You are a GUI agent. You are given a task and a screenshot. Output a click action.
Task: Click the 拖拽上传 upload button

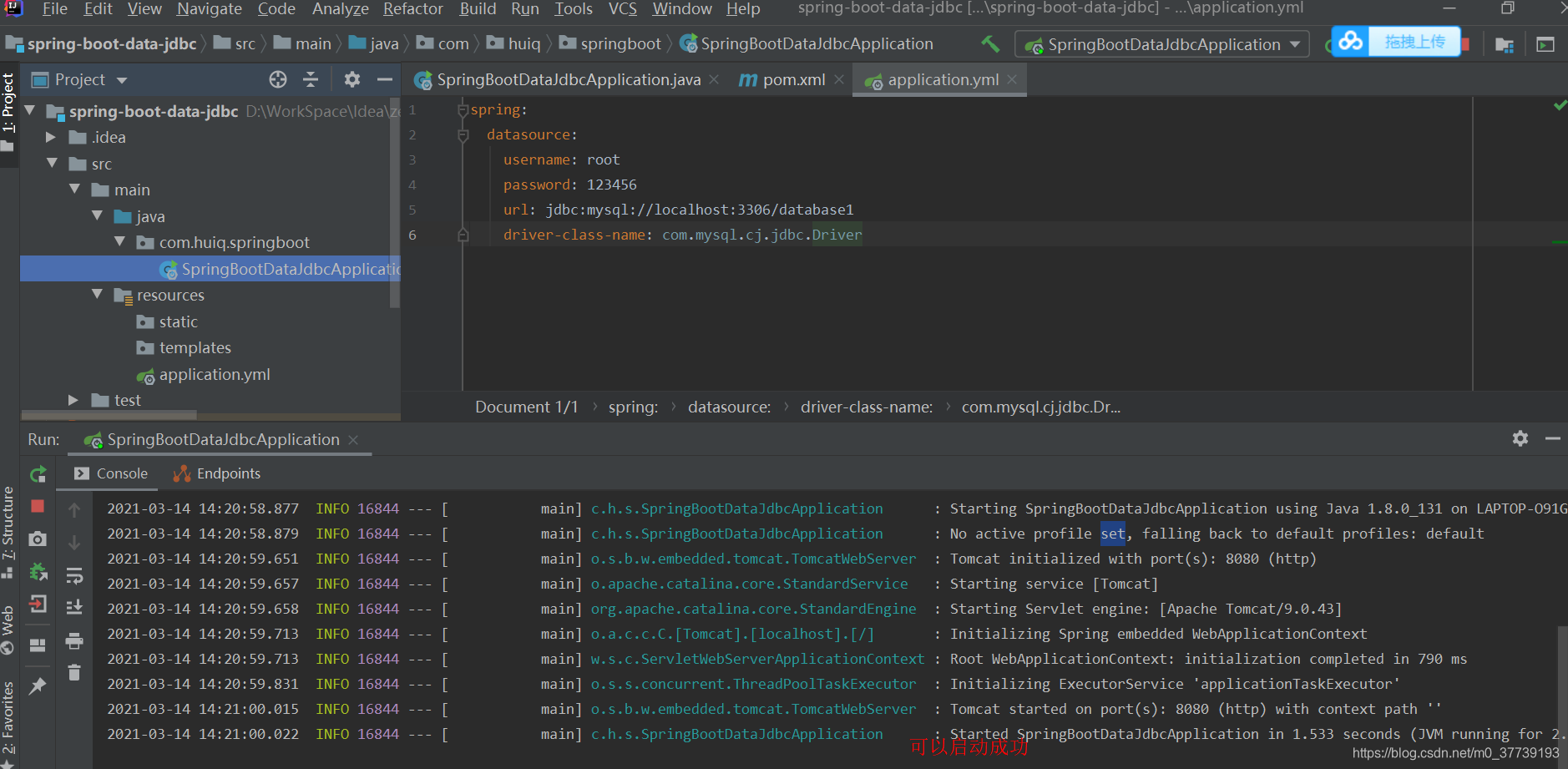1414,41
